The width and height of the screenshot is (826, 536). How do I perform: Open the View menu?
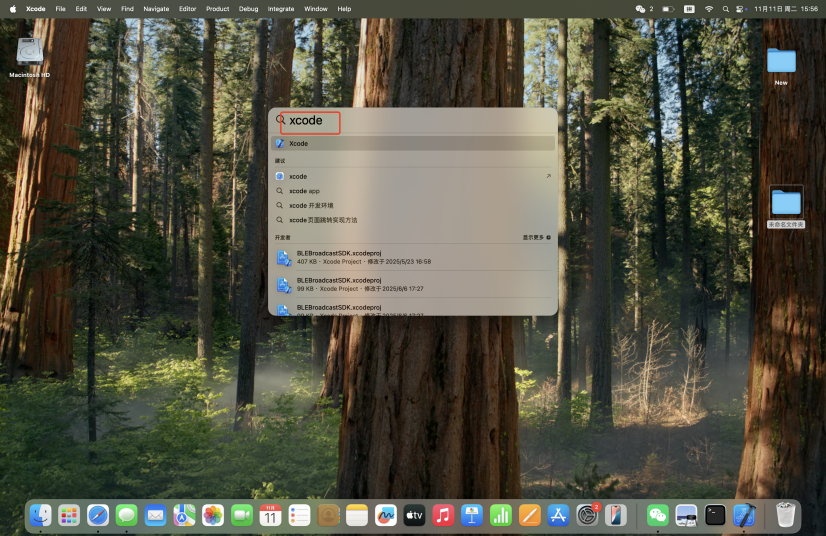tap(104, 9)
